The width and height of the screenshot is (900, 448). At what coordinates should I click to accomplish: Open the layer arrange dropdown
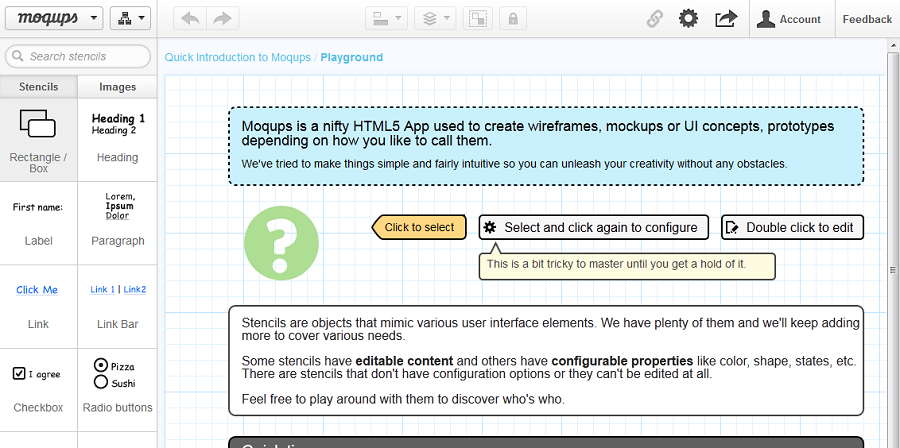435,18
